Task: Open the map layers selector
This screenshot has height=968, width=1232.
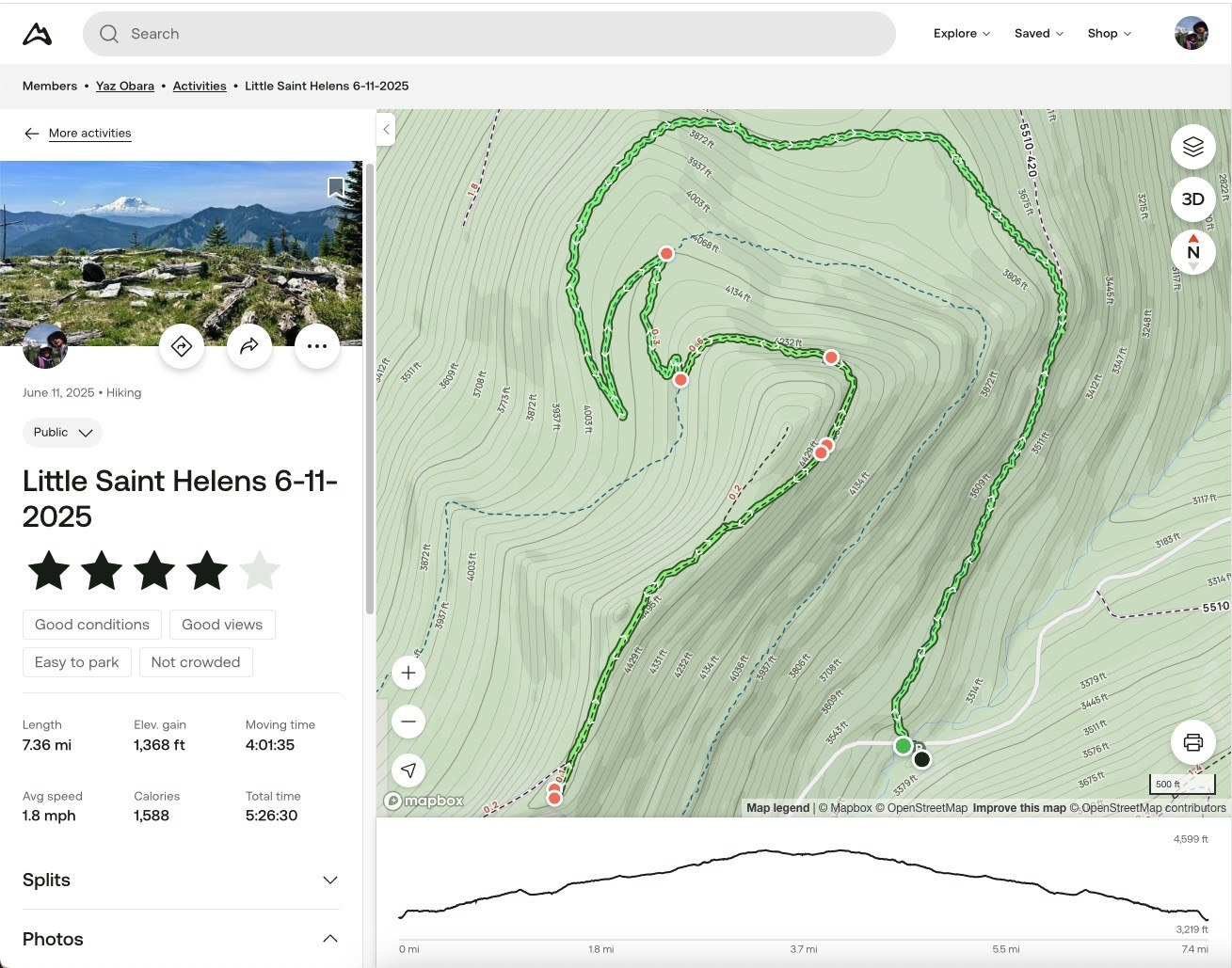Action: [x=1192, y=147]
